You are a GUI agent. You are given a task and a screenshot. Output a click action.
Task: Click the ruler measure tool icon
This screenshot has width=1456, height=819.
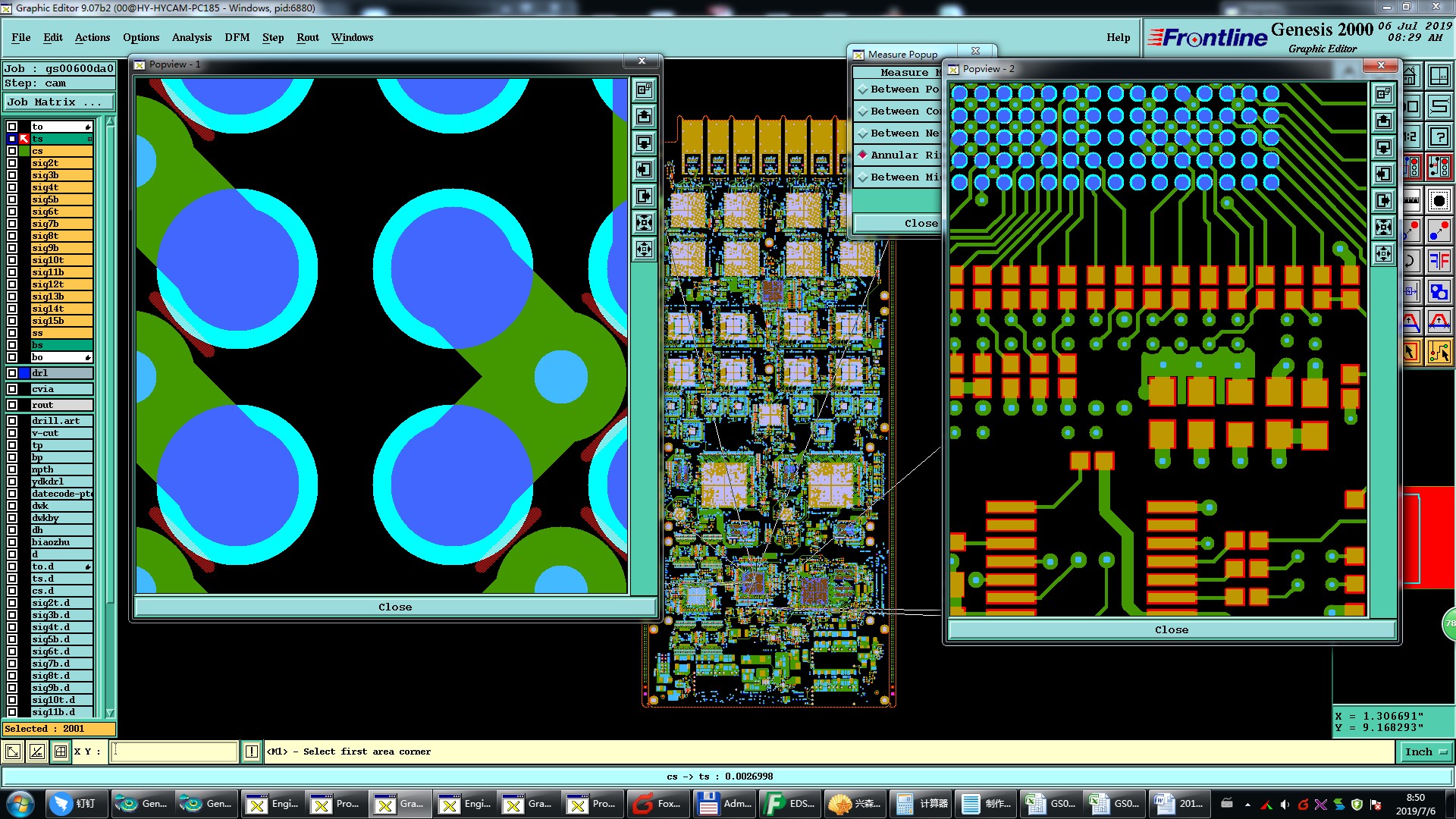[x=1412, y=200]
